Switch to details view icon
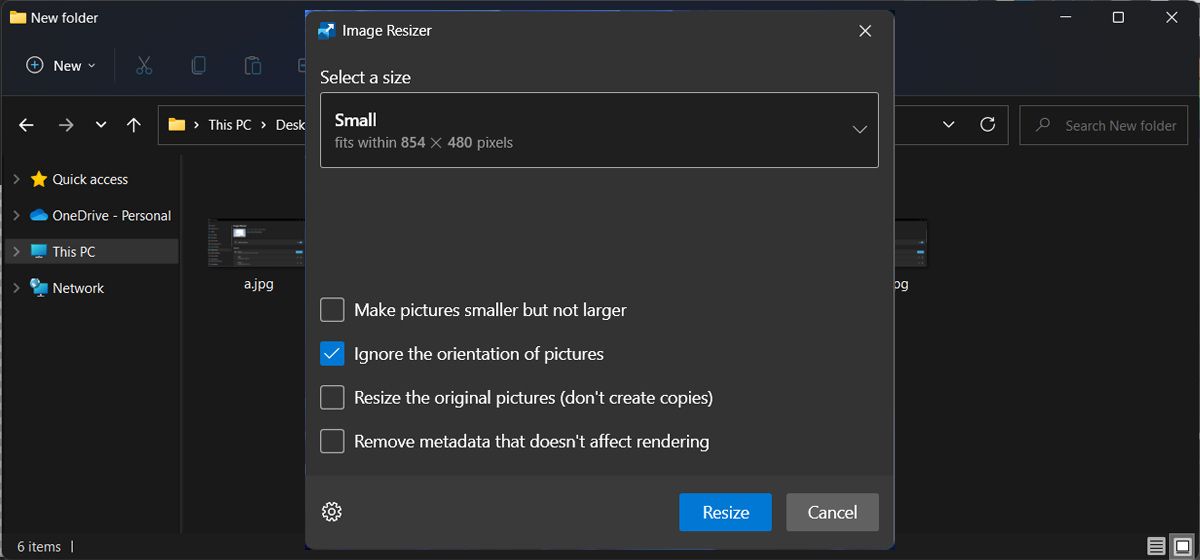1200x560 pixels. click(1156, 546)
